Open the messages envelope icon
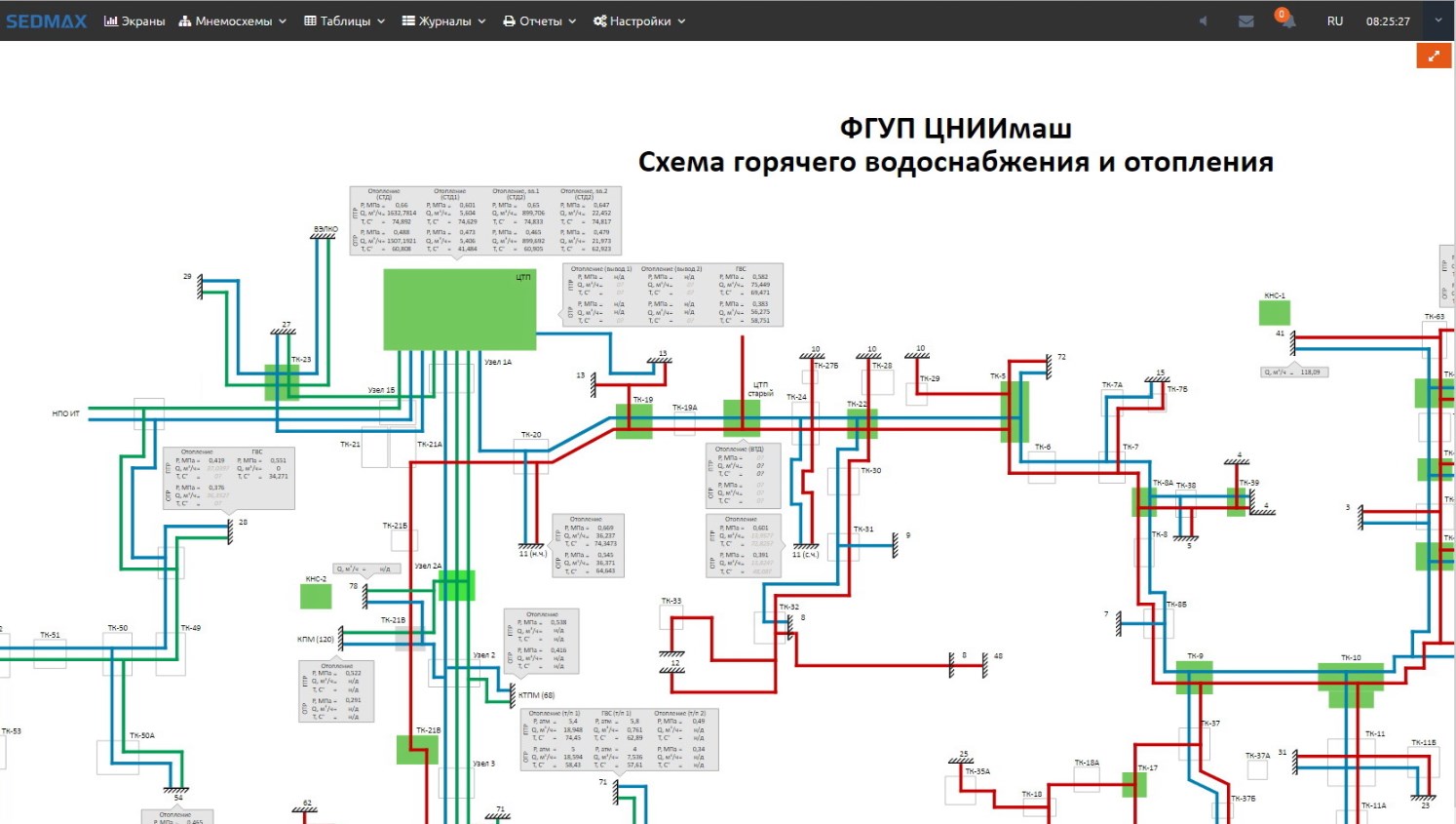The width and height of the screenshot is (1456, 824). click(1245, 20)
